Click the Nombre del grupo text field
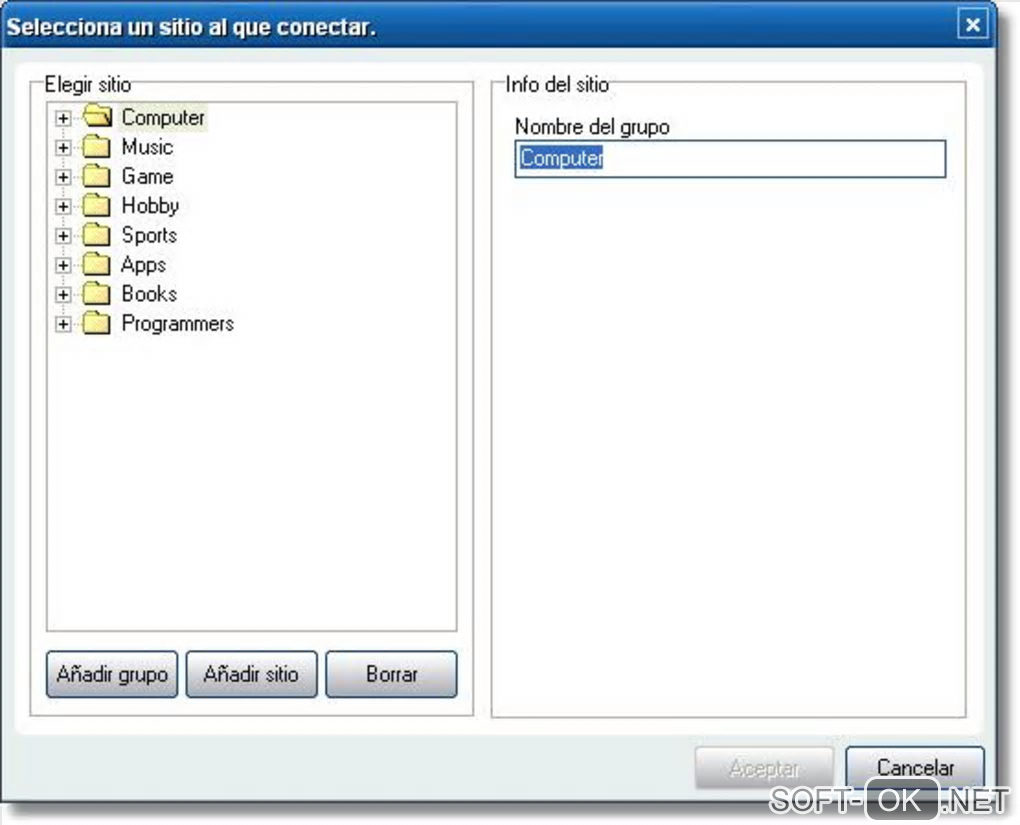 [x=730, y=158]
